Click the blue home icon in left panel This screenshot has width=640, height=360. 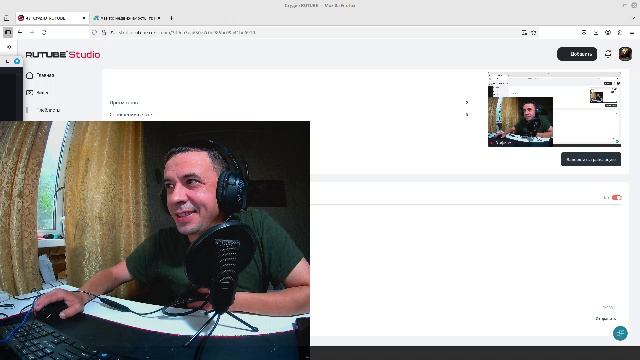click(x=17, y=61)
